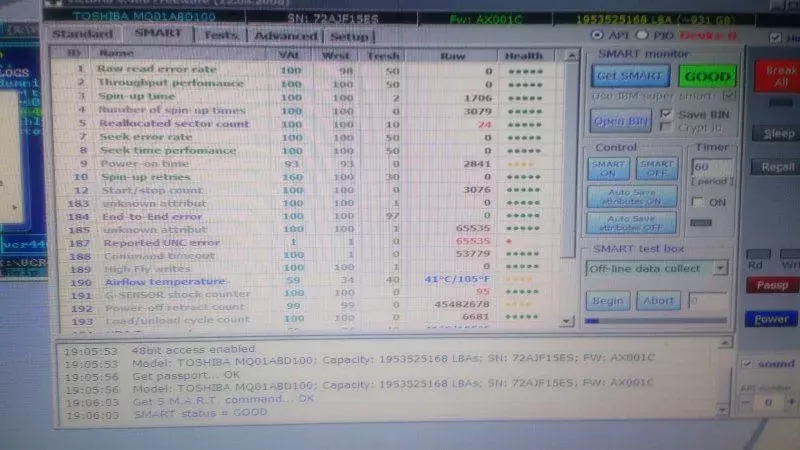
Task: Click the Raw column header
Action: 453,56
